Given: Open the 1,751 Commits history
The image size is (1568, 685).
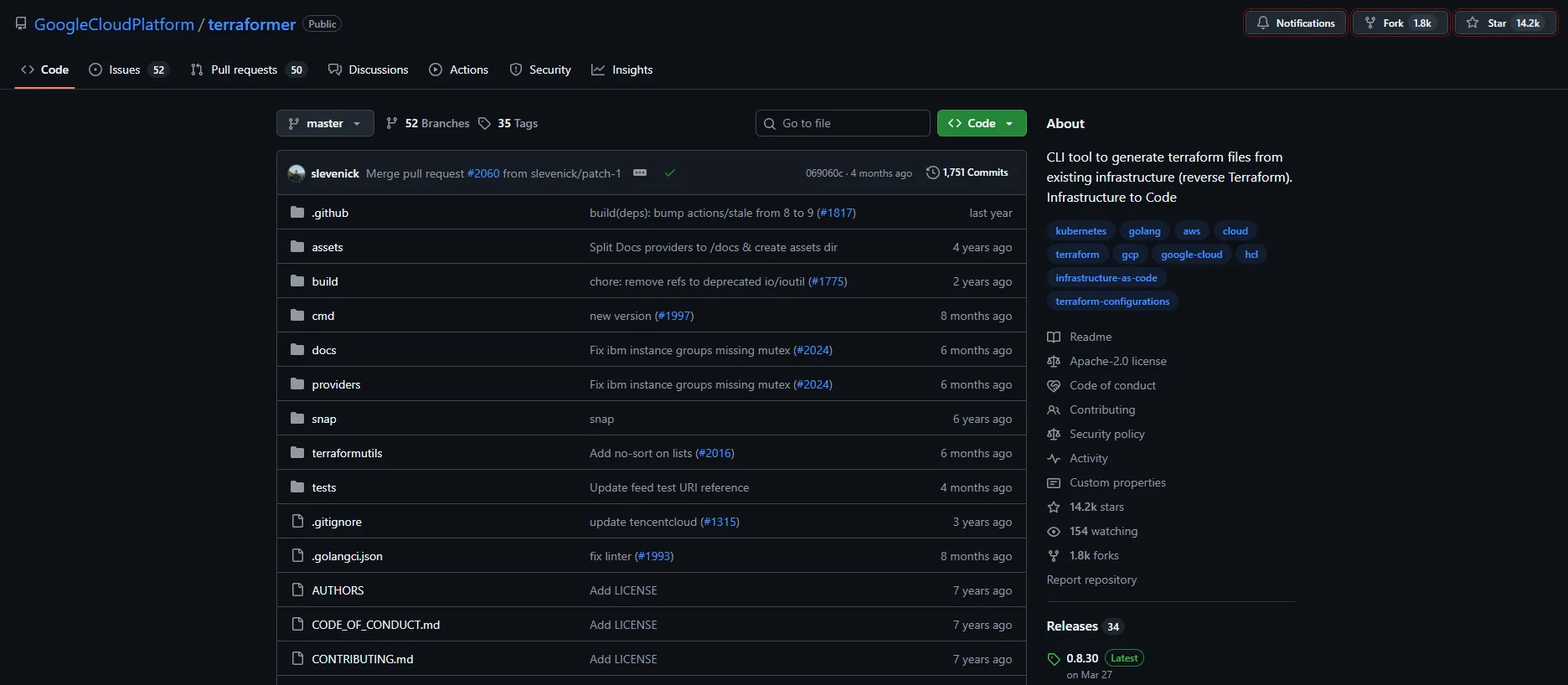Looking at the screenshot, I should point(967,173).
